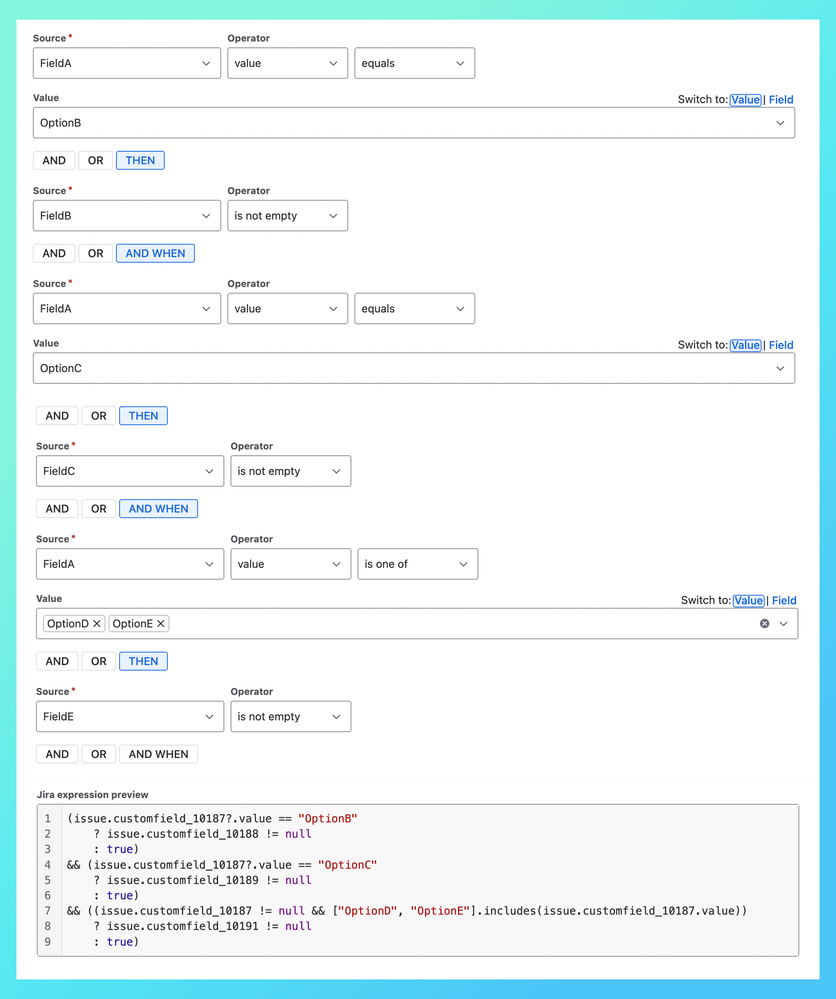Click the AND button below the OptionD/OptionE value
The width and height of the screenshot is (836, 999).
[57, 661]
